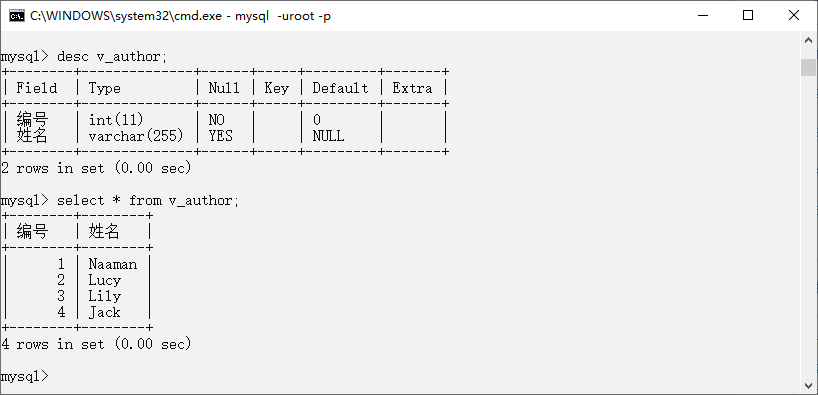This screenshot has height=395, width=818.
Task: Click the empty scrollbar track below thumb
Action: tap(808, 227)
